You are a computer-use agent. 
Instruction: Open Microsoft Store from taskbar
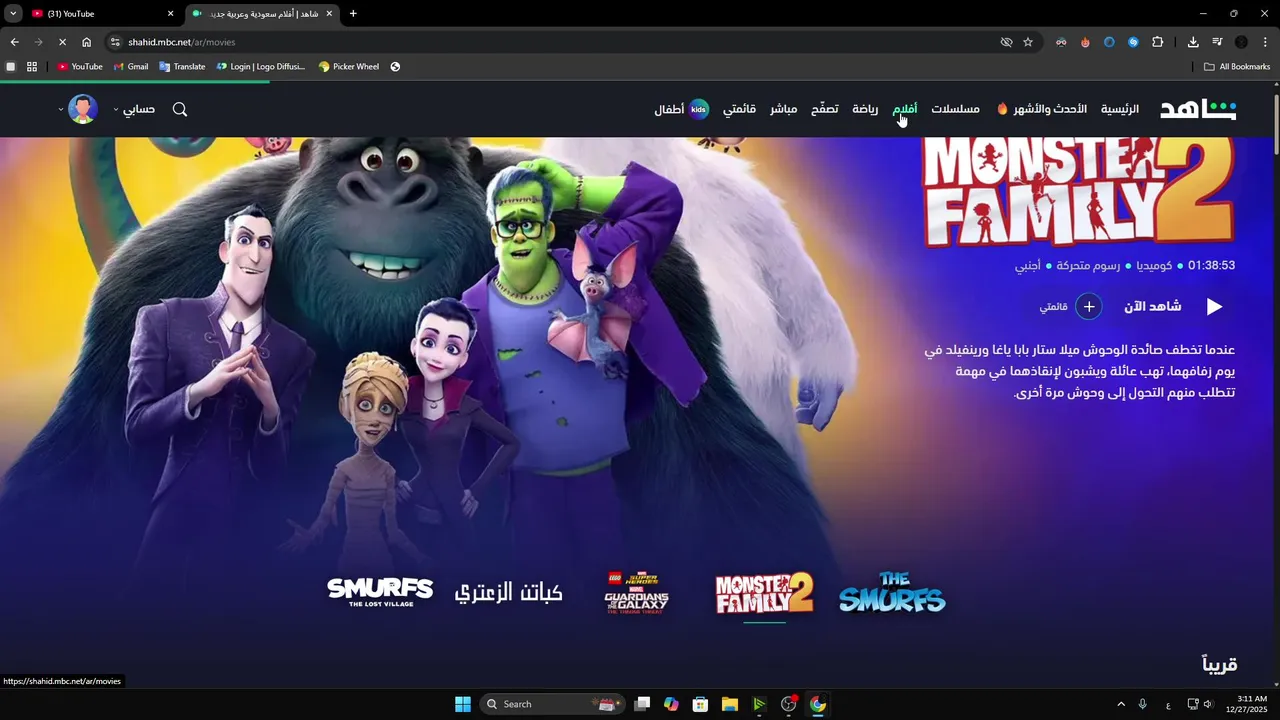pos(700,704)
